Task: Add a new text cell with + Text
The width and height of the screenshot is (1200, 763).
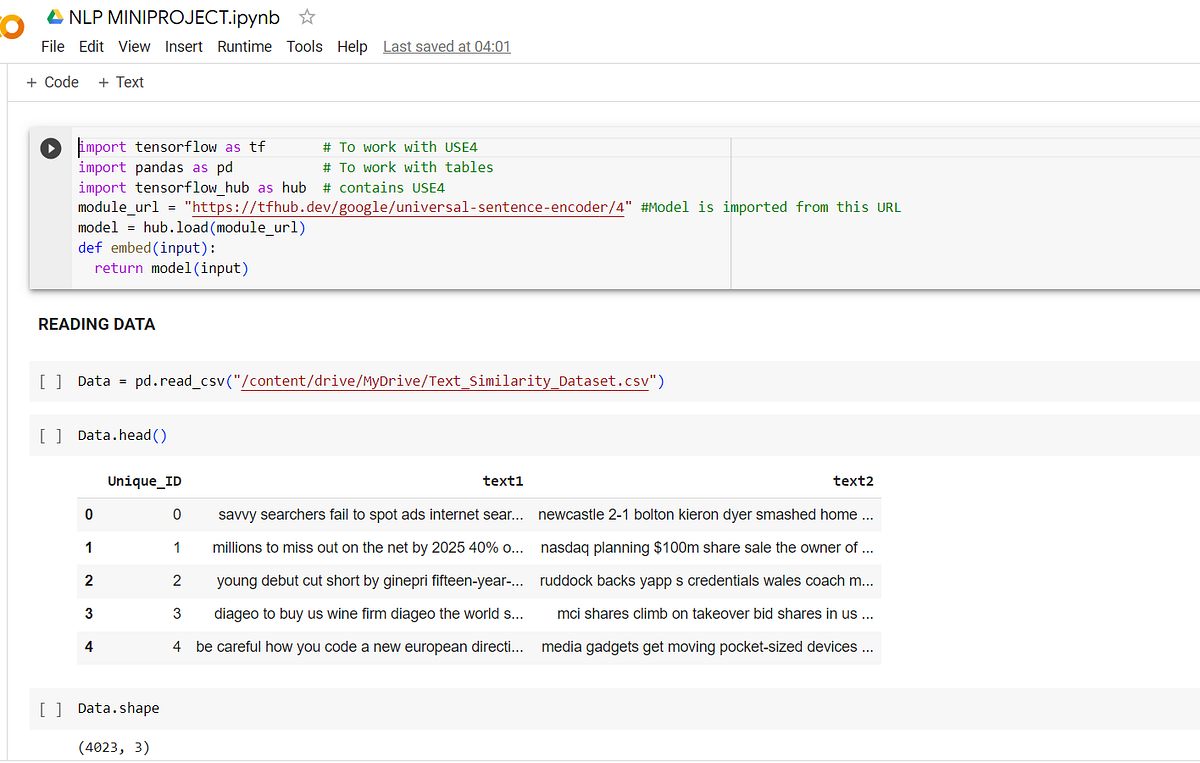Action: (x=120, y=82)
